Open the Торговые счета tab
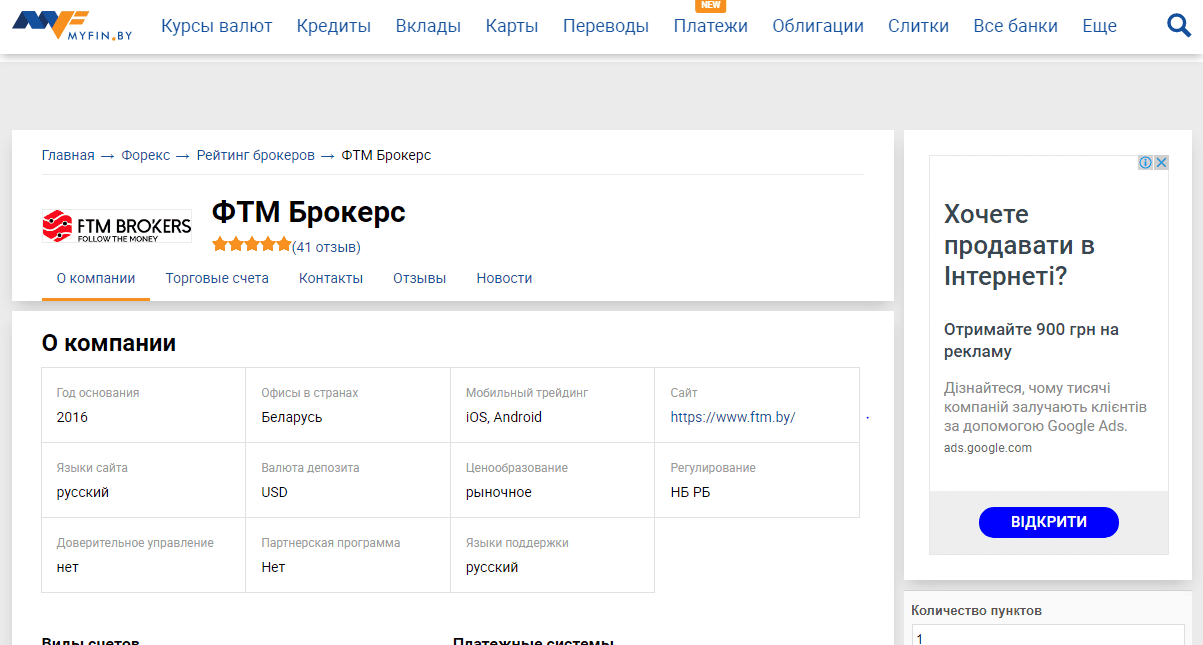 pos(217,278)
